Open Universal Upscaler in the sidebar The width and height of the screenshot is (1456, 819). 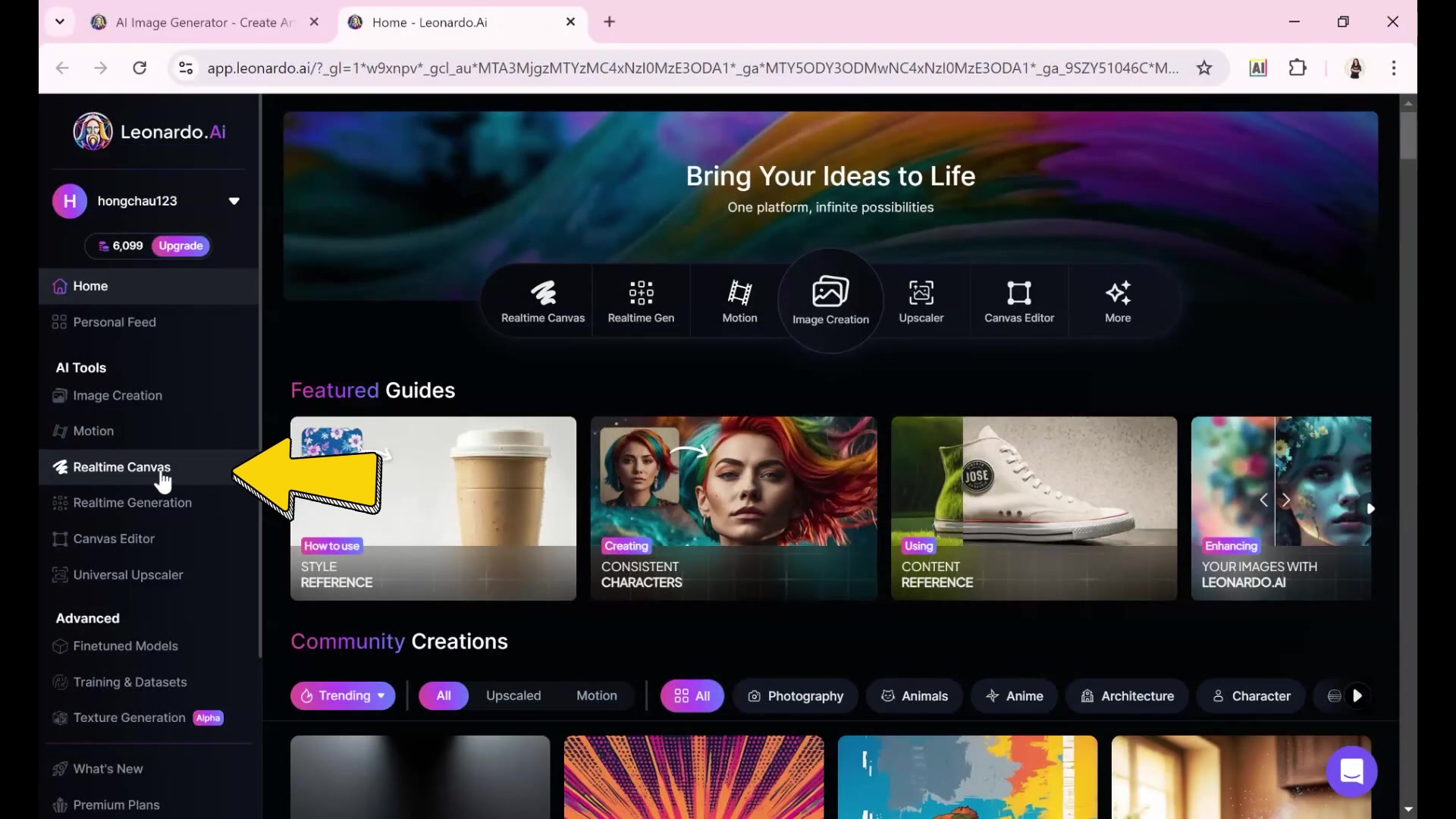149,575
